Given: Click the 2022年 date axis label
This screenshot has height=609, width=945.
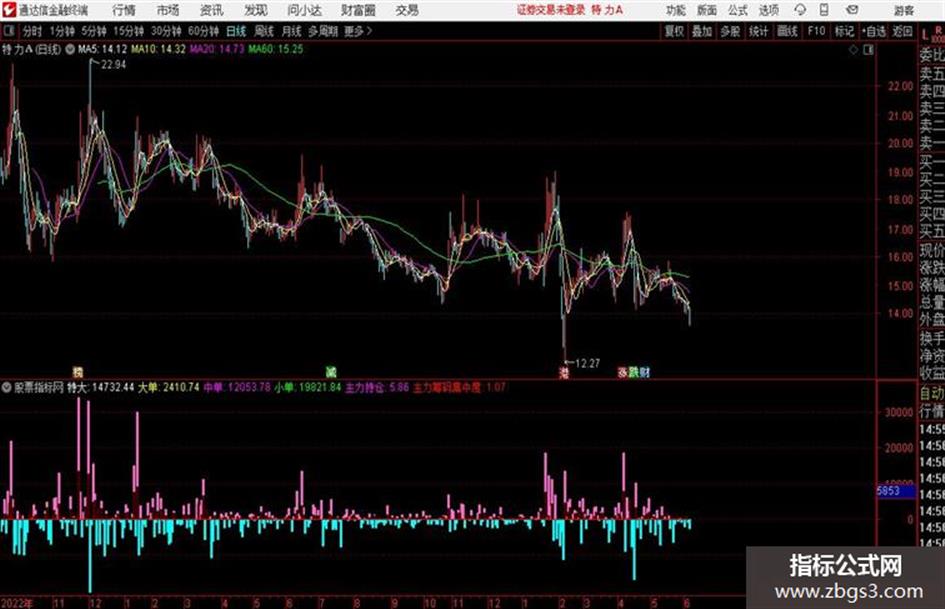Looking at the screenshot, I should coord(17,603).
